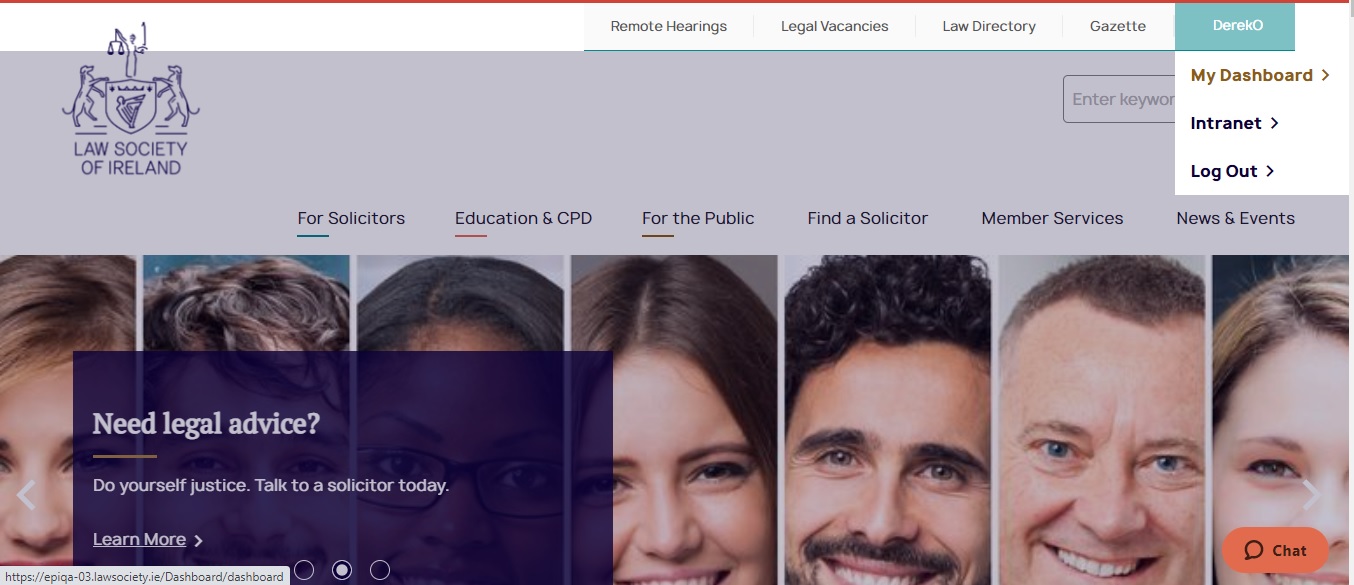The image size is (1354, 585).
Task: Collapse the DerekO account dropdown
Action: click(x=1237, y=26)
